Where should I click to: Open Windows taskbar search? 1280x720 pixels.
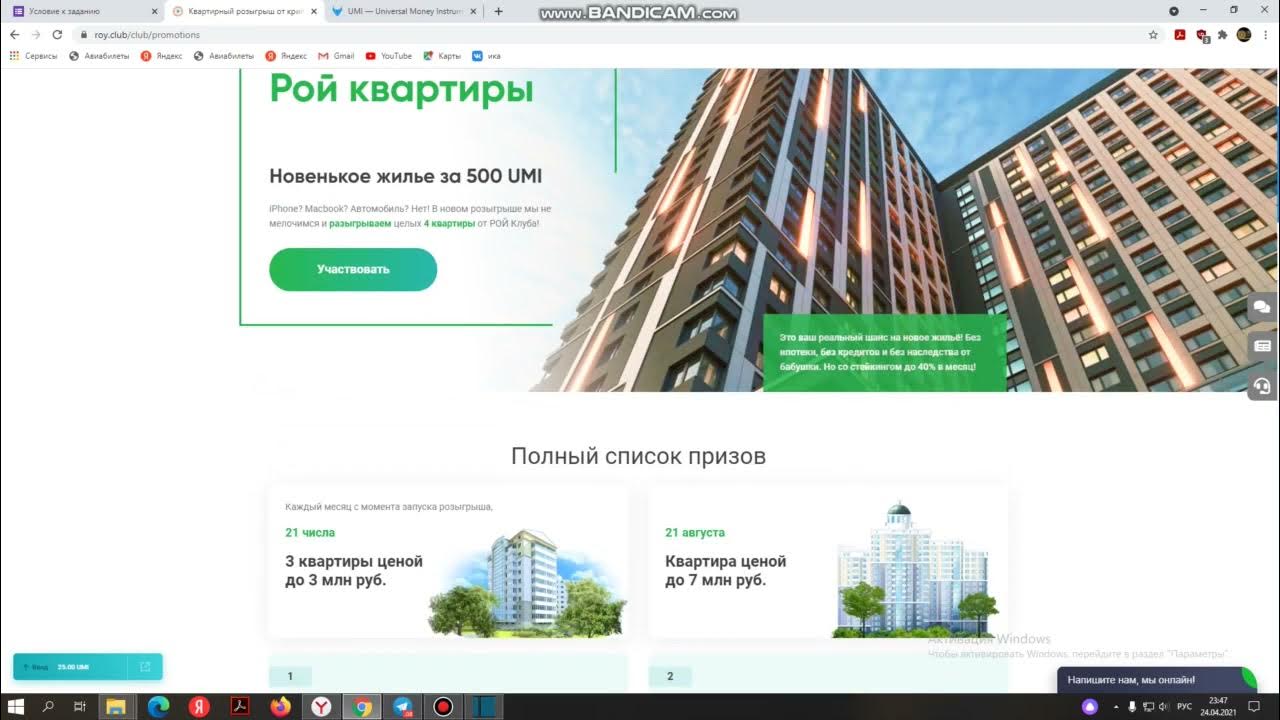click(x=48, y=706)
